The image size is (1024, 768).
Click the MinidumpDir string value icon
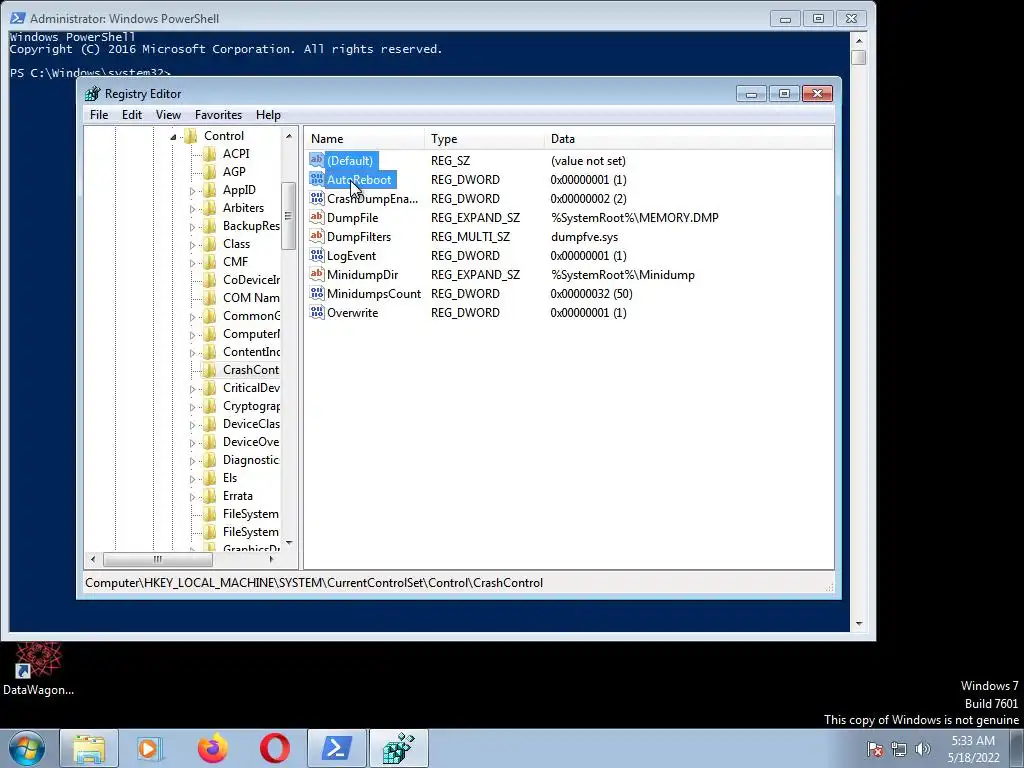click(317, 274)
